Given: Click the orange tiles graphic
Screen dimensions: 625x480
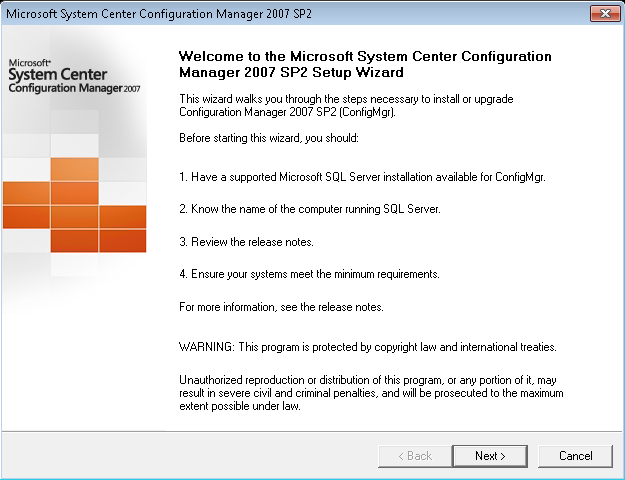Looking at the screenshot, I should pos(75,205).
